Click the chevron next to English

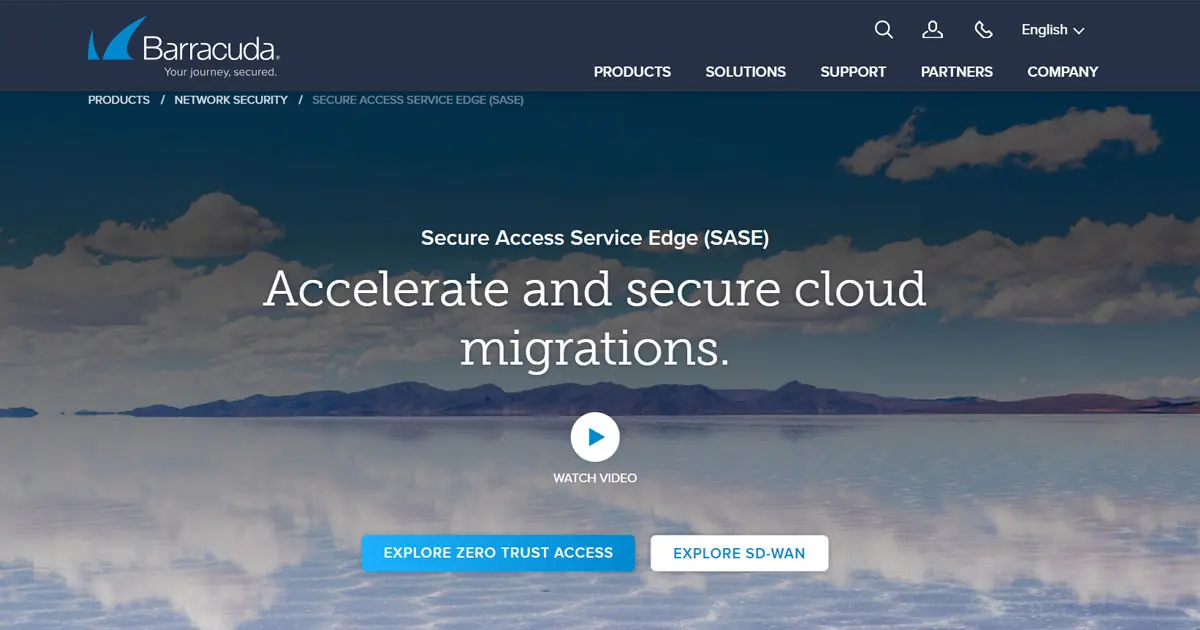tap(1079, 31)
